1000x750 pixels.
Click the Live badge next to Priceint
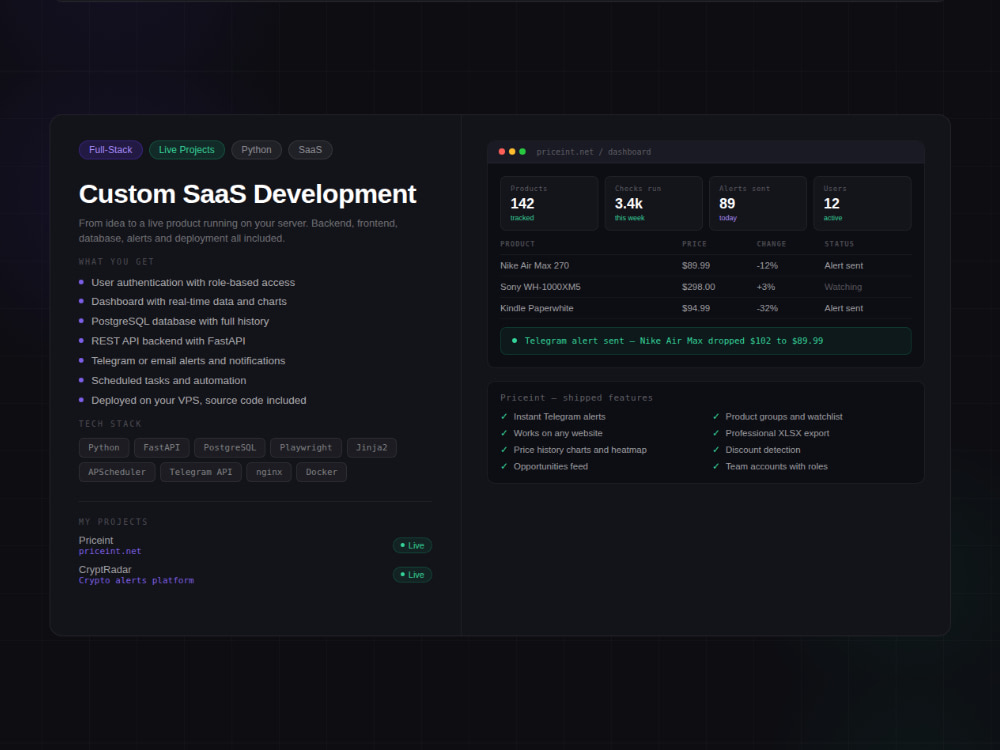pos(412,545)
